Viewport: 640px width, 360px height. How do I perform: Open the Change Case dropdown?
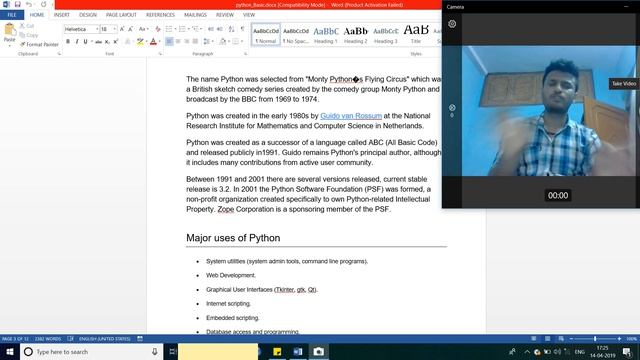[142, 29]
